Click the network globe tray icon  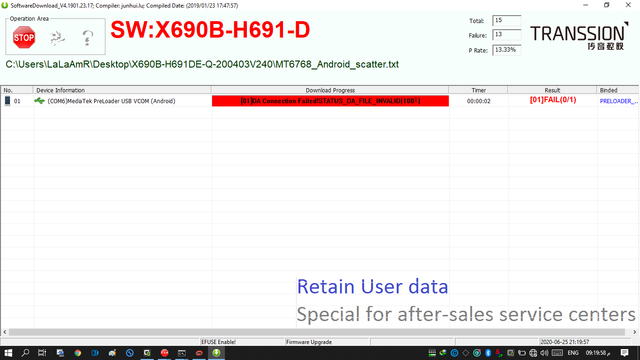click(533, 353)
